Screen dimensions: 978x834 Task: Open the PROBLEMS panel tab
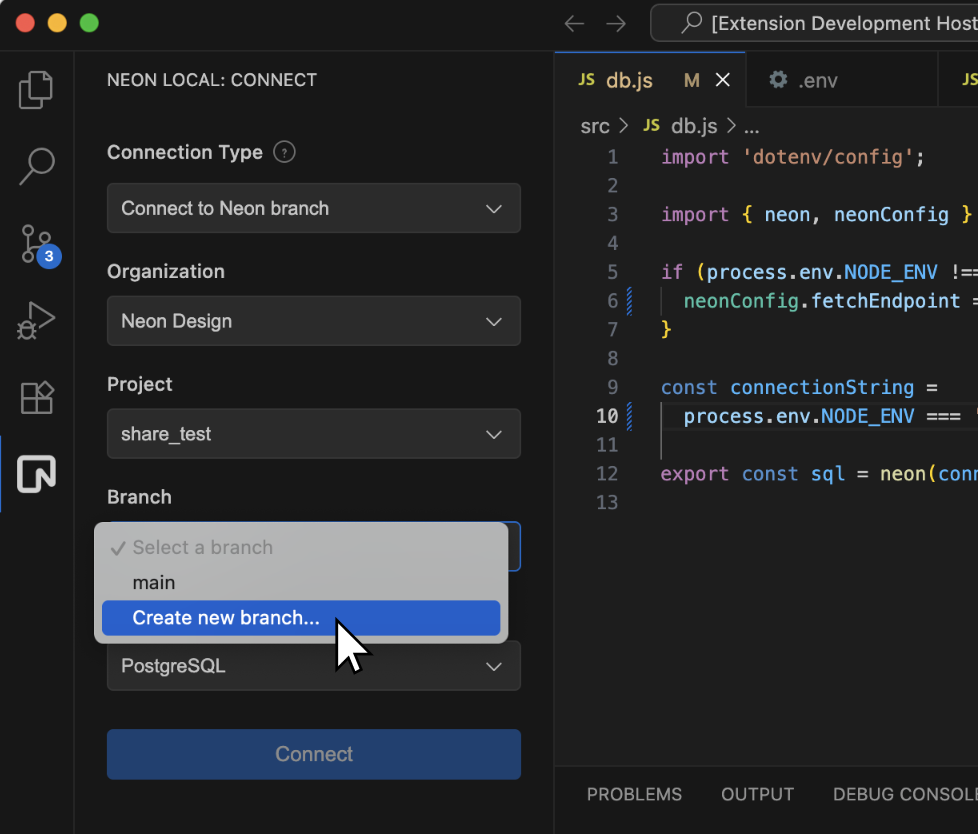coord(634,795)
